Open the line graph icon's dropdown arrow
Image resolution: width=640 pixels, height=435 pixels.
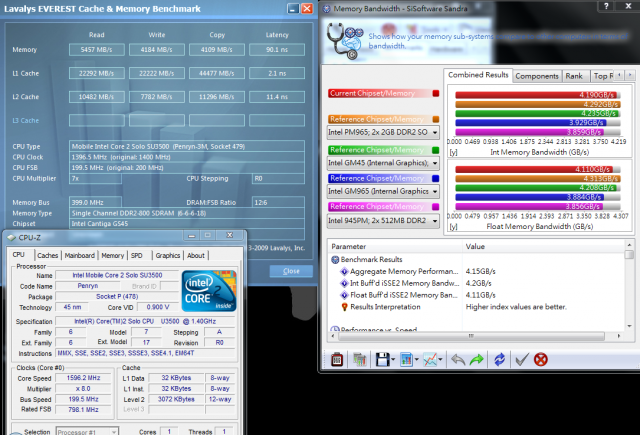(x=440, y=360)
